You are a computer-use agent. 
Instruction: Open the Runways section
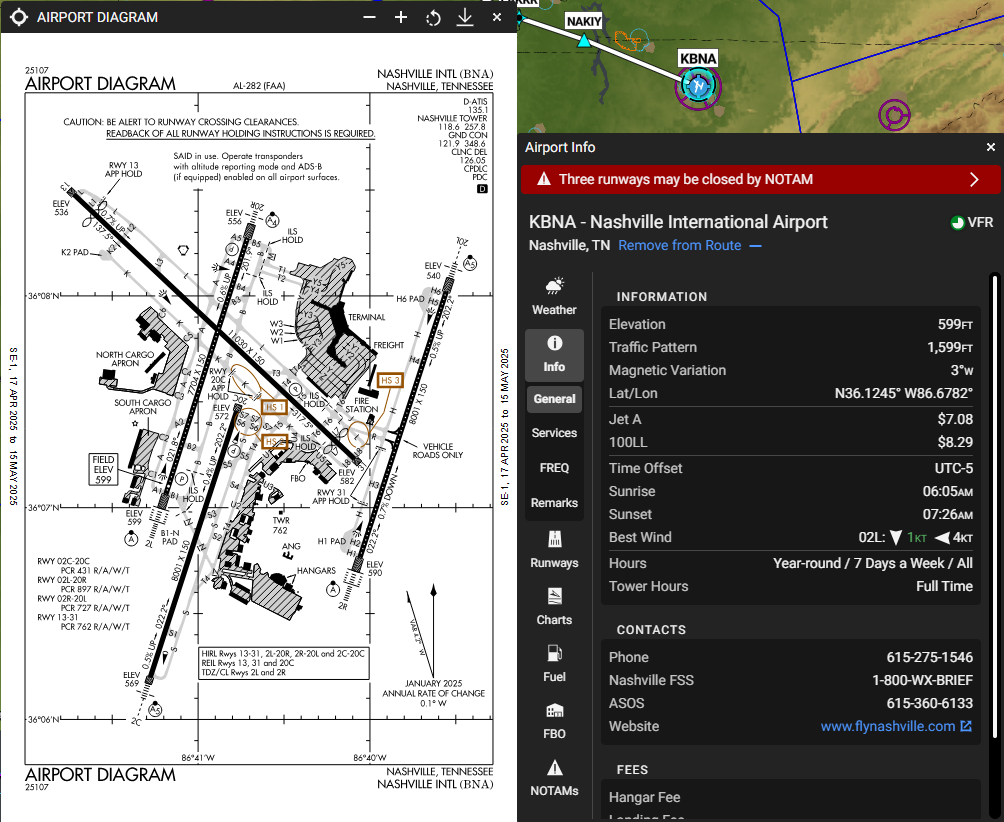tap(555, 550)
